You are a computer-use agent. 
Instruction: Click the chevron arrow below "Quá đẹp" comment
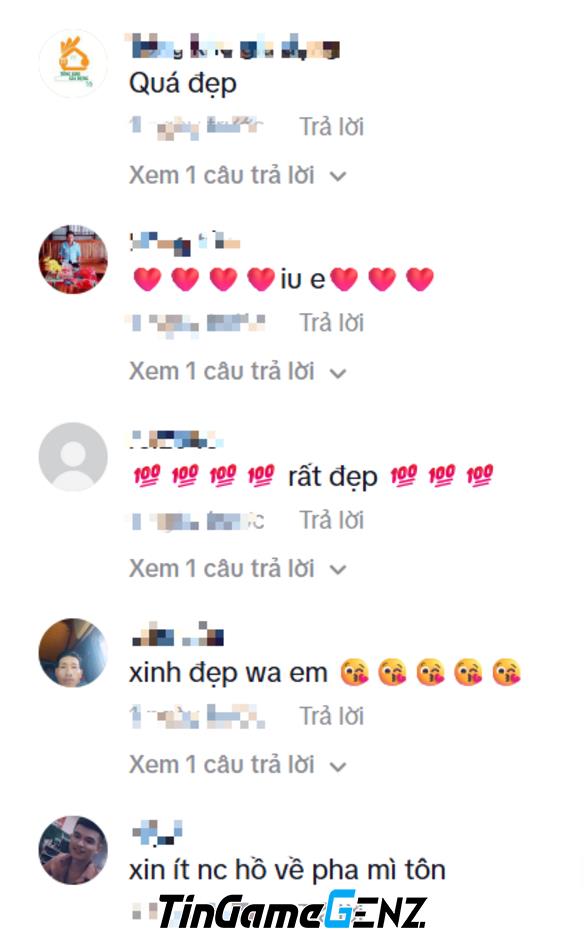coord(338,177)
